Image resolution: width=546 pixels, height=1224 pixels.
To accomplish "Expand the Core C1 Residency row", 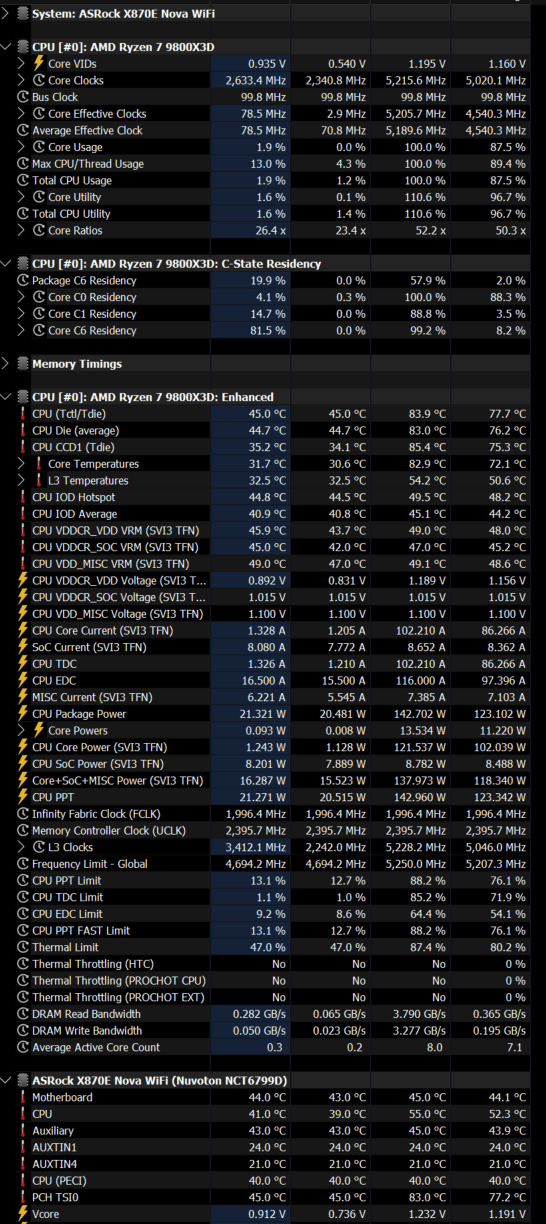I will [22, 313].
